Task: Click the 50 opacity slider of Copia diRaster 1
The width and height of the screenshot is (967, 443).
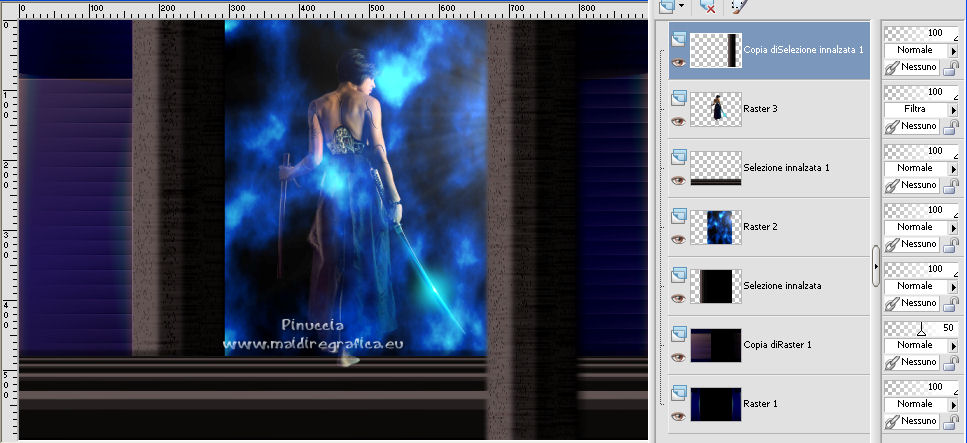Action: pyautogui.click(x=921, y=328)
